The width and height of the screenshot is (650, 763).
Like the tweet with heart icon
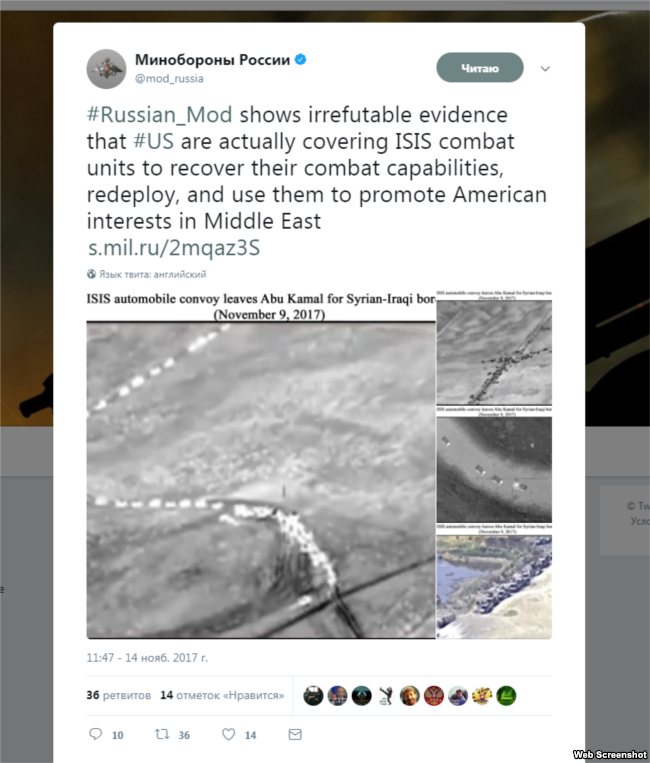pos(229,734)
